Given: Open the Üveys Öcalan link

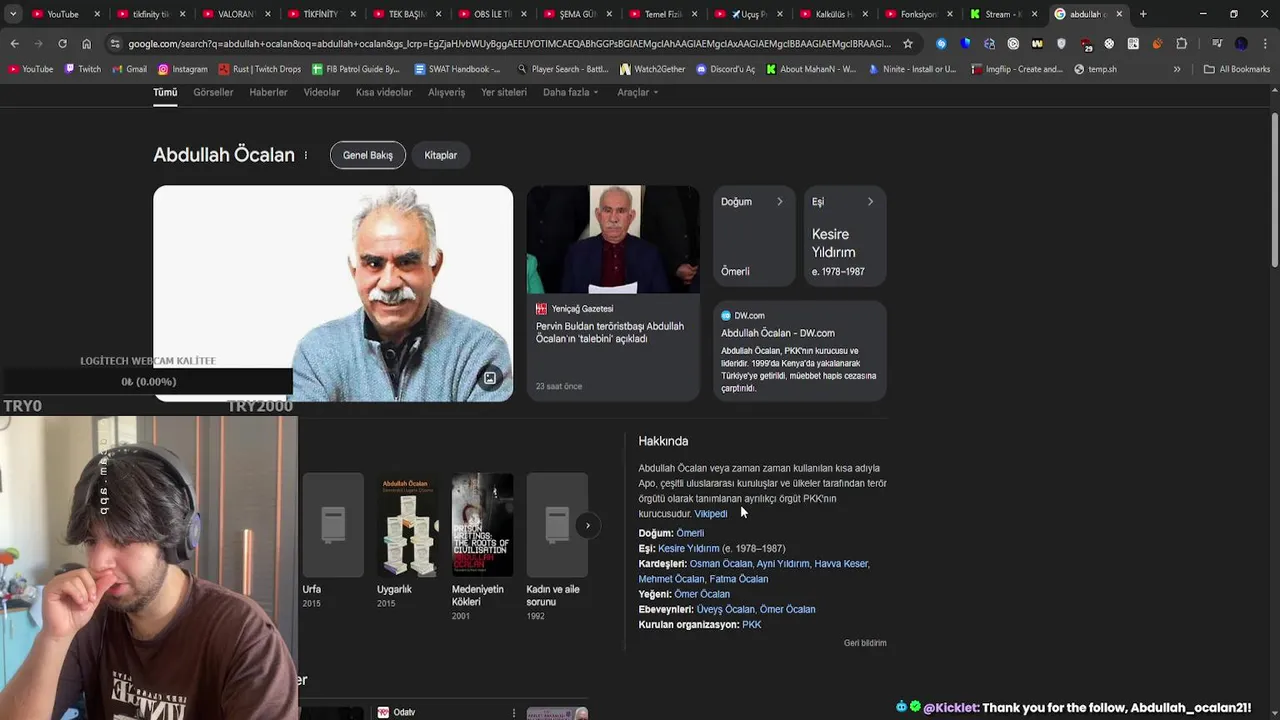Looking at the screenshot, I should click(x=725, y=610).
